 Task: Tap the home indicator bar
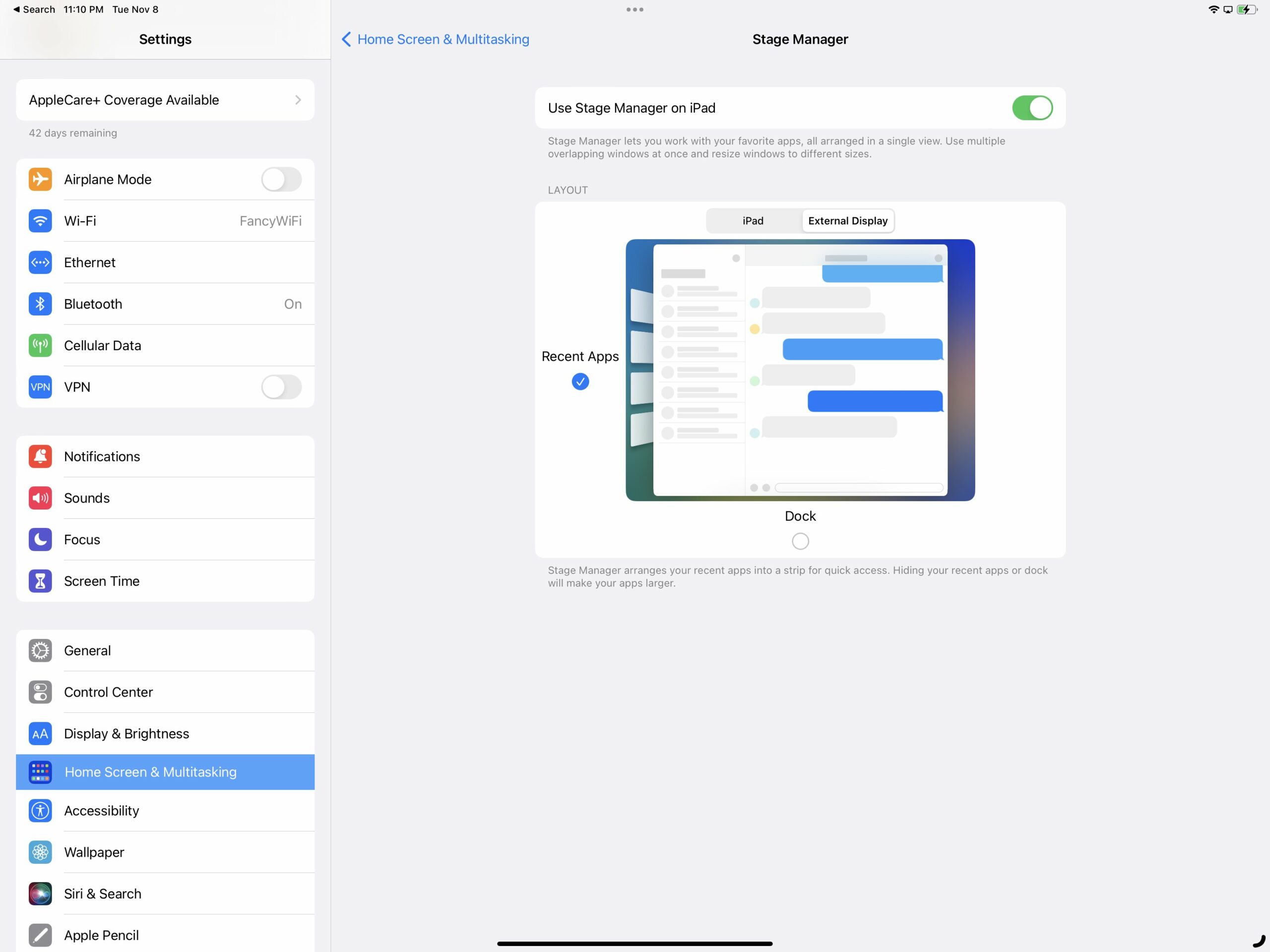click(635, 944)
